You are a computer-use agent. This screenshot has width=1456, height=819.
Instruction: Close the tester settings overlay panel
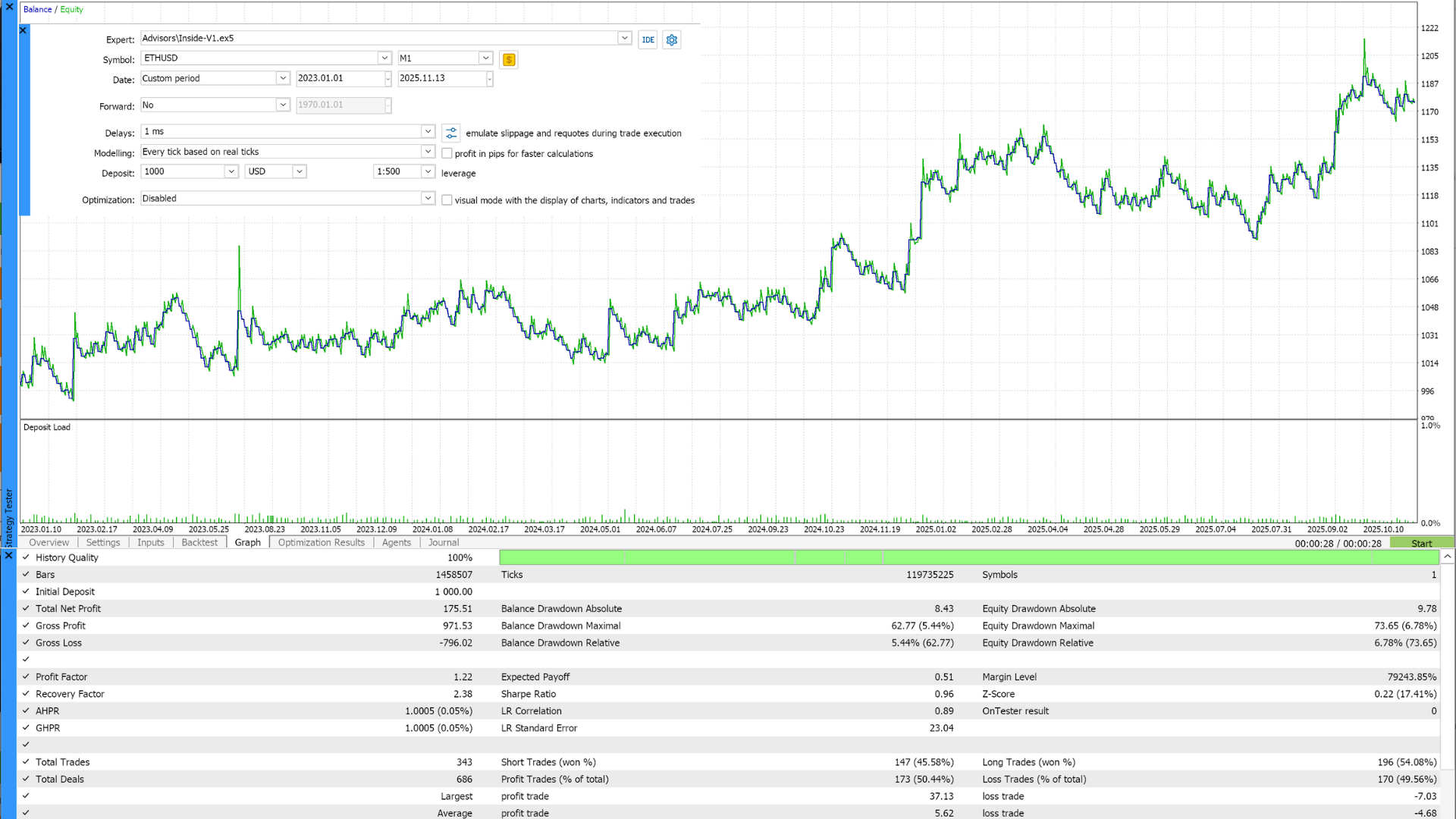23,30
